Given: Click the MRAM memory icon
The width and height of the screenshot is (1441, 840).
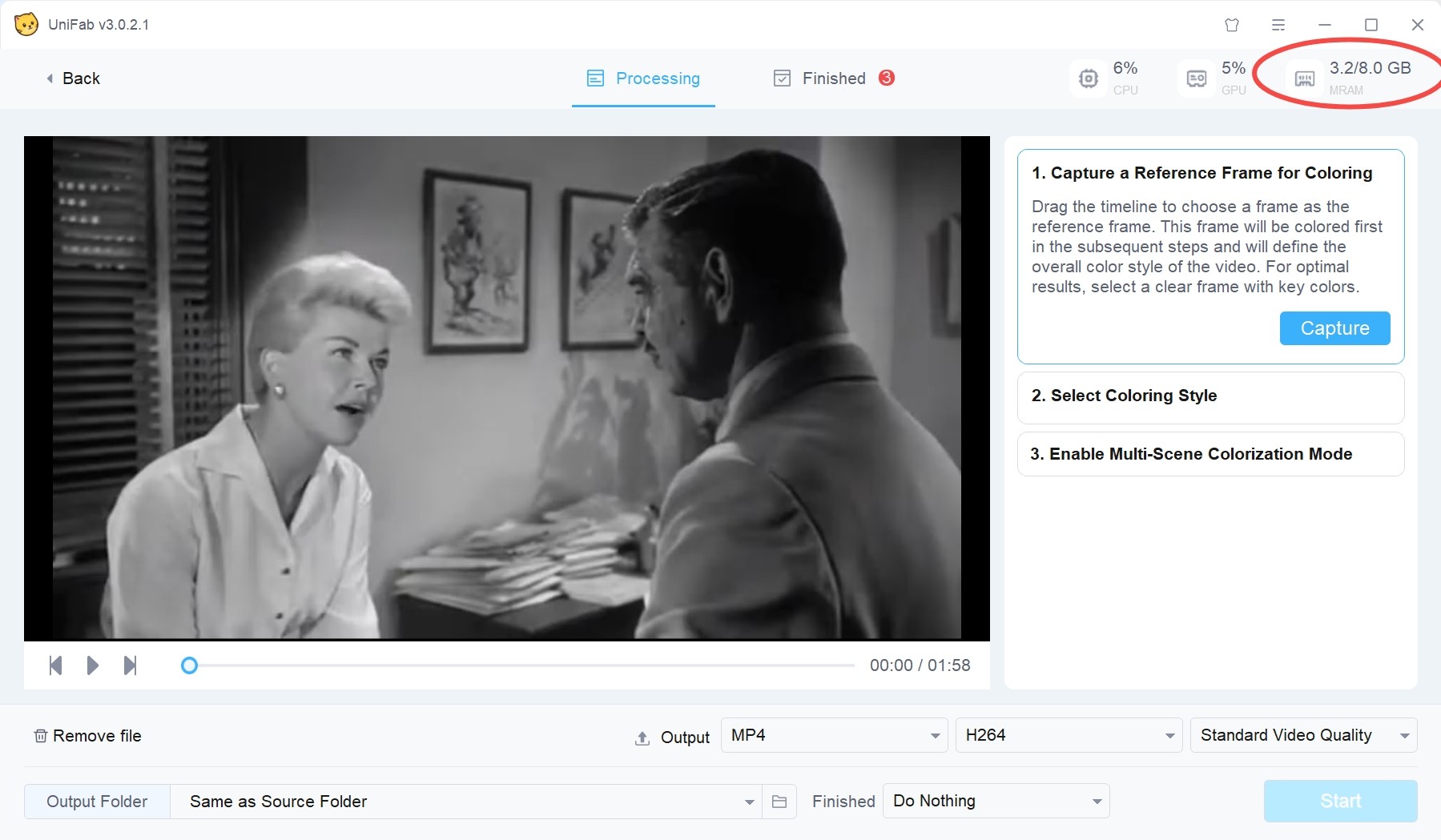Looking at the screenshot, I should [x=1305, y=78].
